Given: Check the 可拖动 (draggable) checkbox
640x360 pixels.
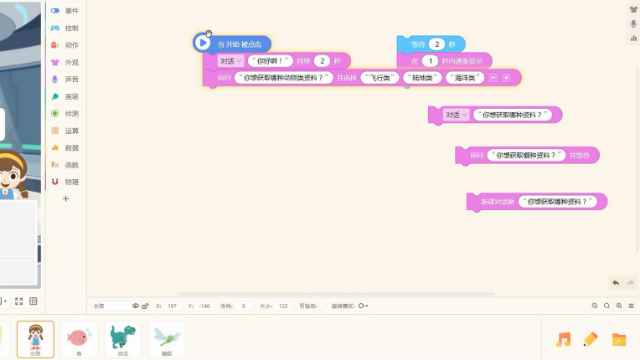Looking at the screenshot, I should click(322, 306).
